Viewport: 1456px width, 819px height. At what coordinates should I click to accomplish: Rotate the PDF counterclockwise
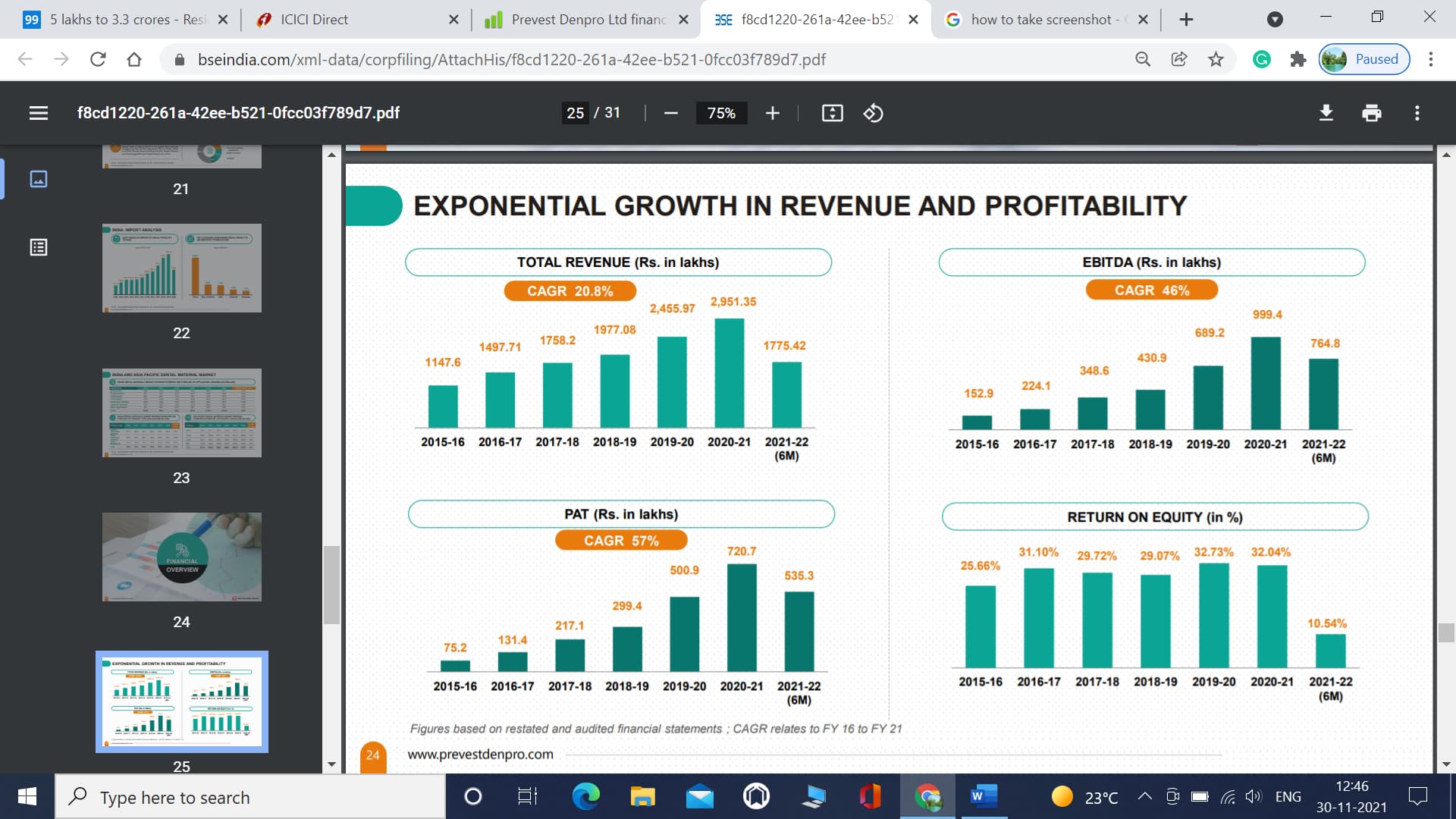pyautogui.click(x=873, y=113)
